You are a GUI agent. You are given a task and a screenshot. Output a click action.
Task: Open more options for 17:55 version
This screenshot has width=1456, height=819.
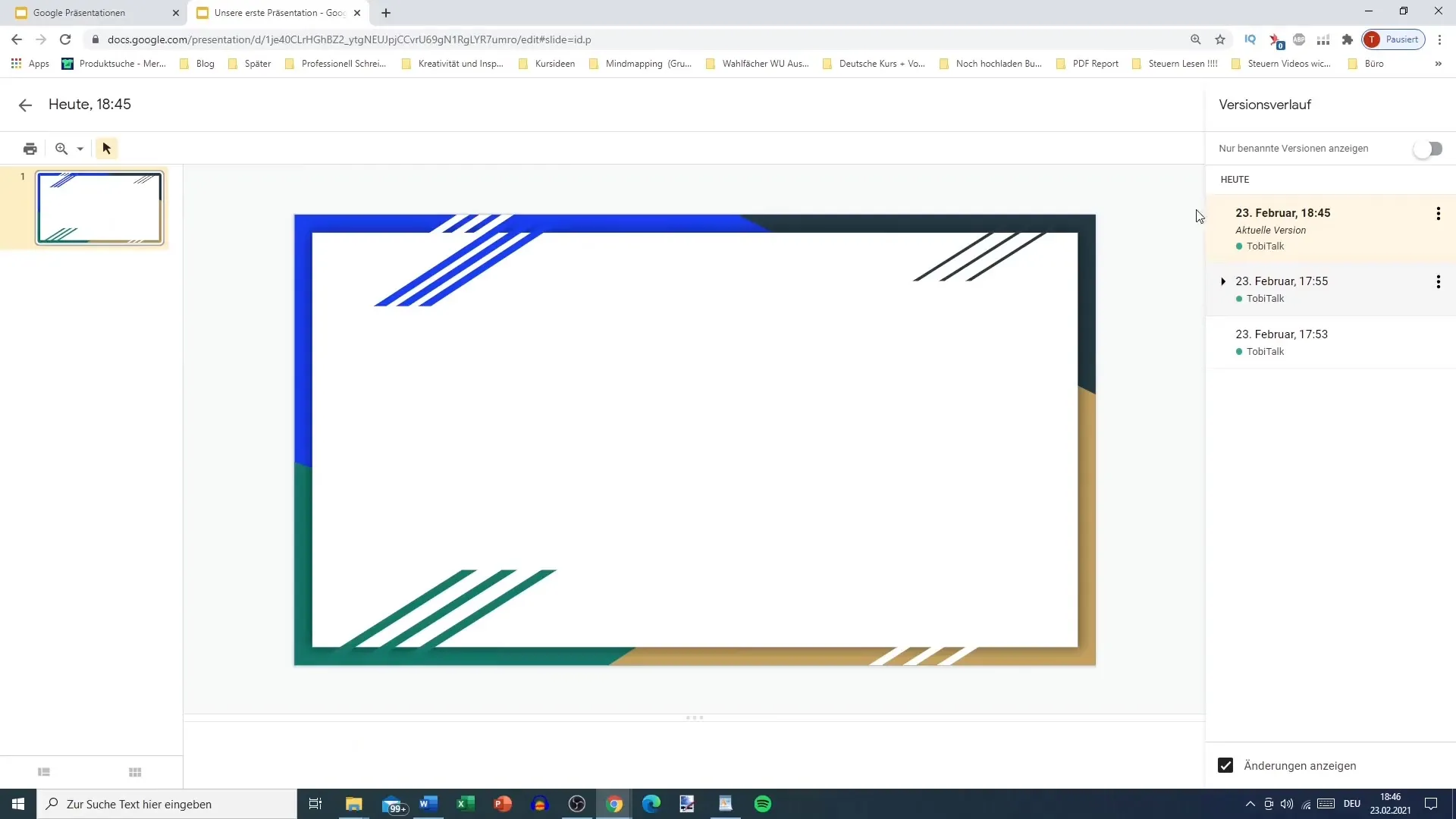point(1438,282)
